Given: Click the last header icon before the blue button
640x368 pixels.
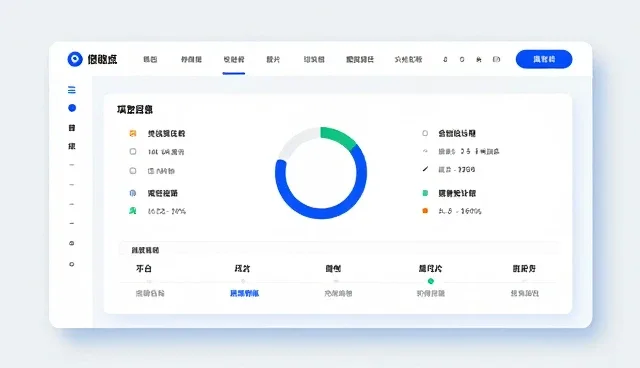Looking at the screenshot, I should 496,60.
